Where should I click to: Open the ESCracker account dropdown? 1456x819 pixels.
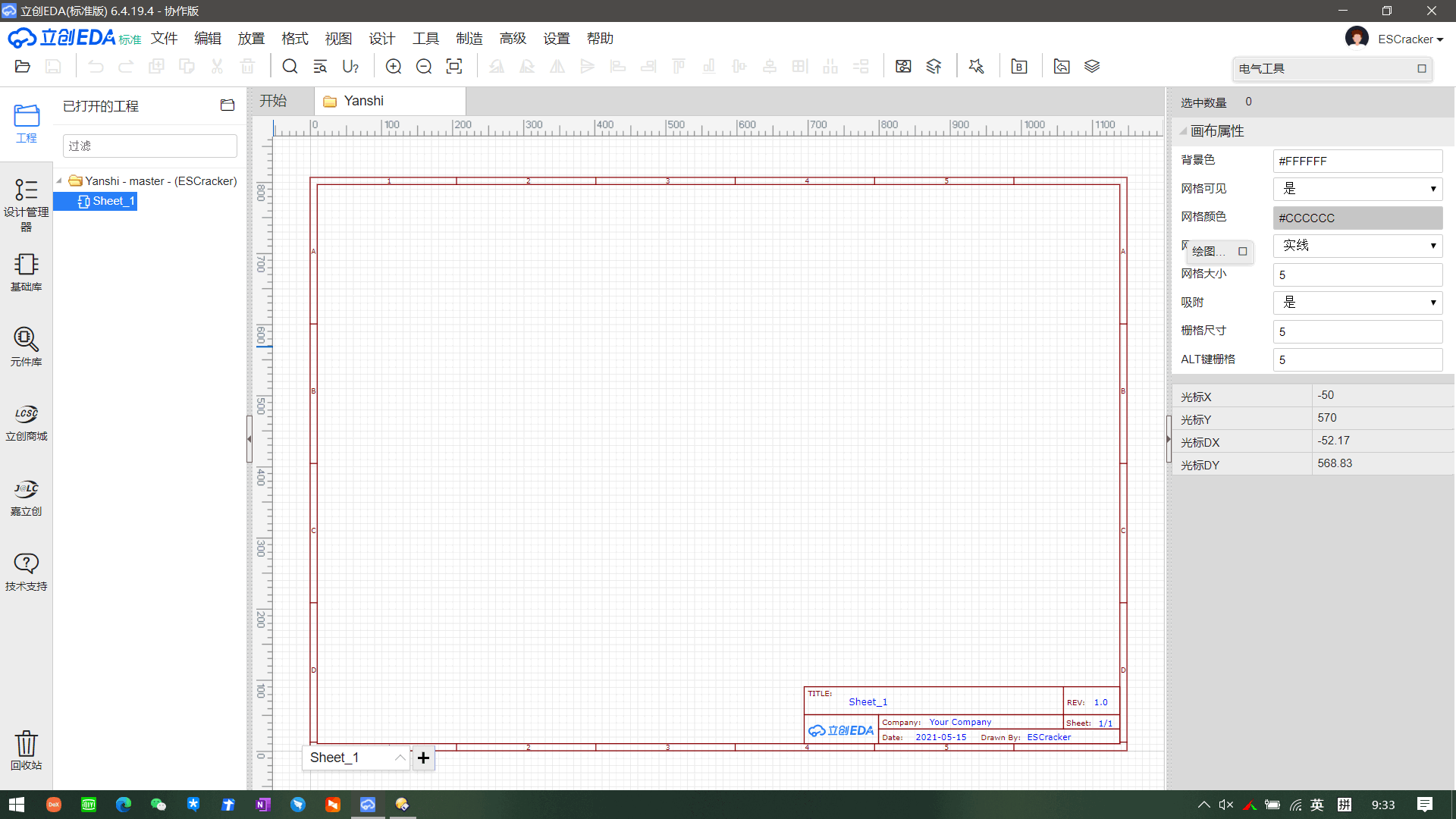pos(1410,39)
